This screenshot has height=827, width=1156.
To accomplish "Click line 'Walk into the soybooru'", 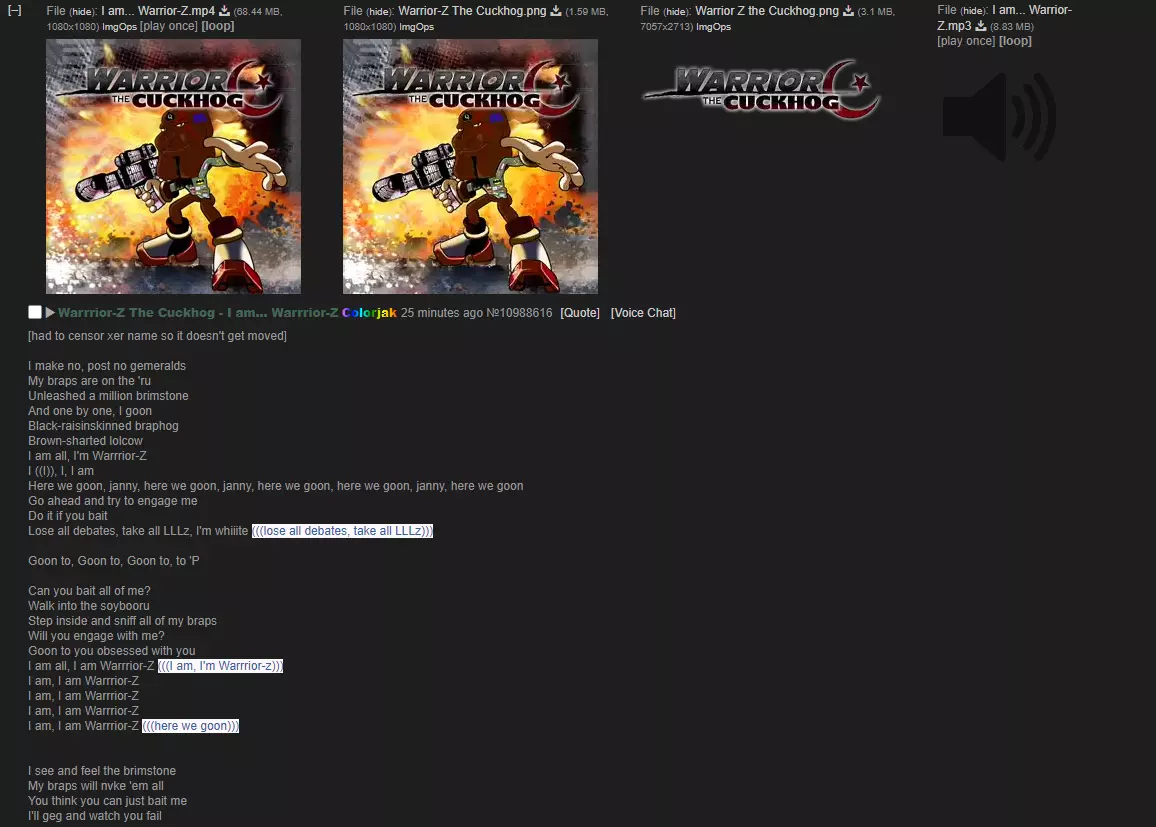I will pyautogui.click(x=88, y=606).
